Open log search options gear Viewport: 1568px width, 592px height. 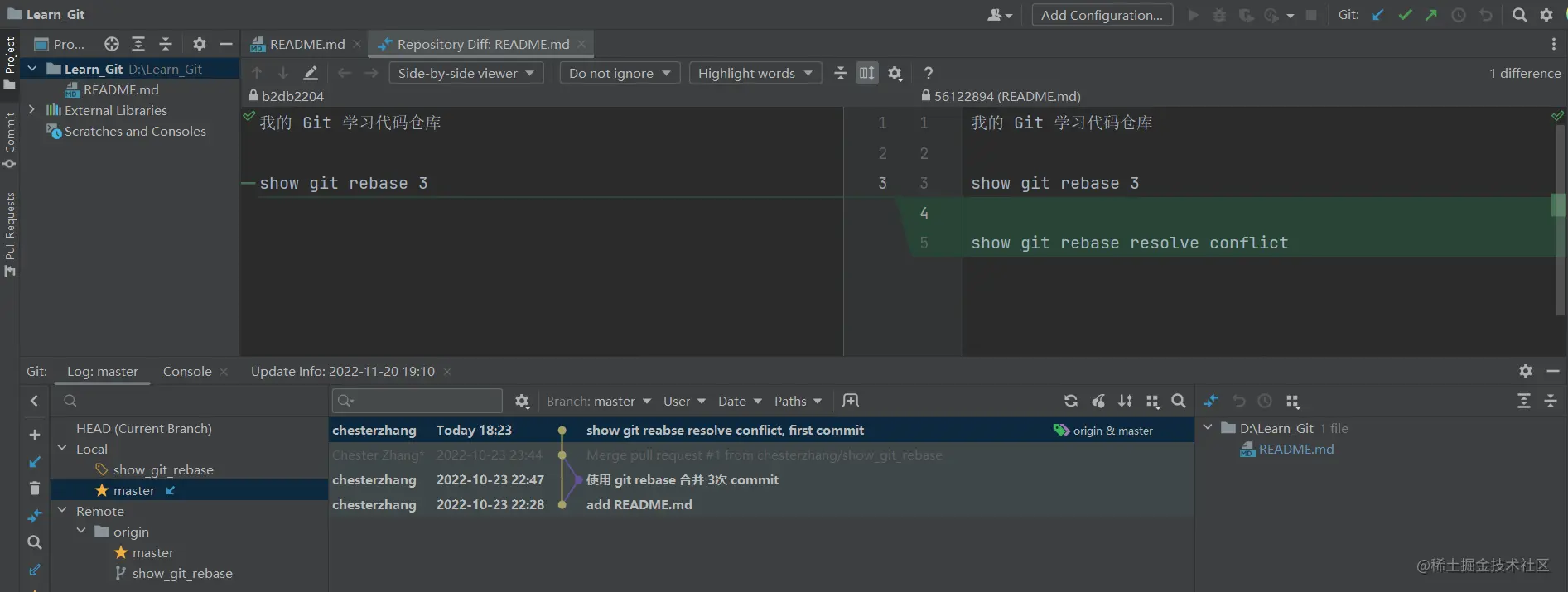point(522,401)
